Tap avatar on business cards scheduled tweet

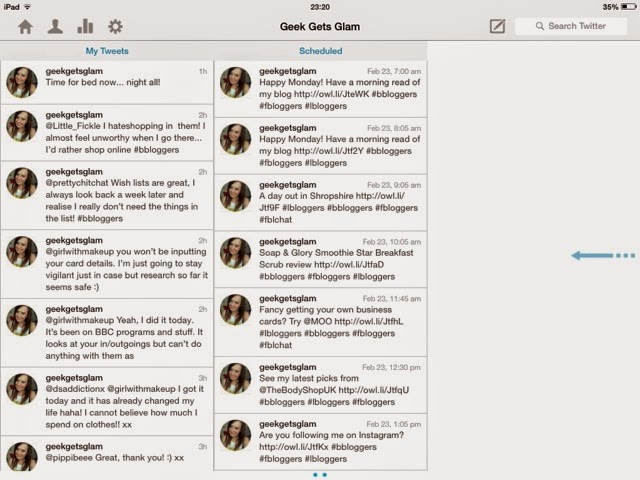(x=236, y=309)
